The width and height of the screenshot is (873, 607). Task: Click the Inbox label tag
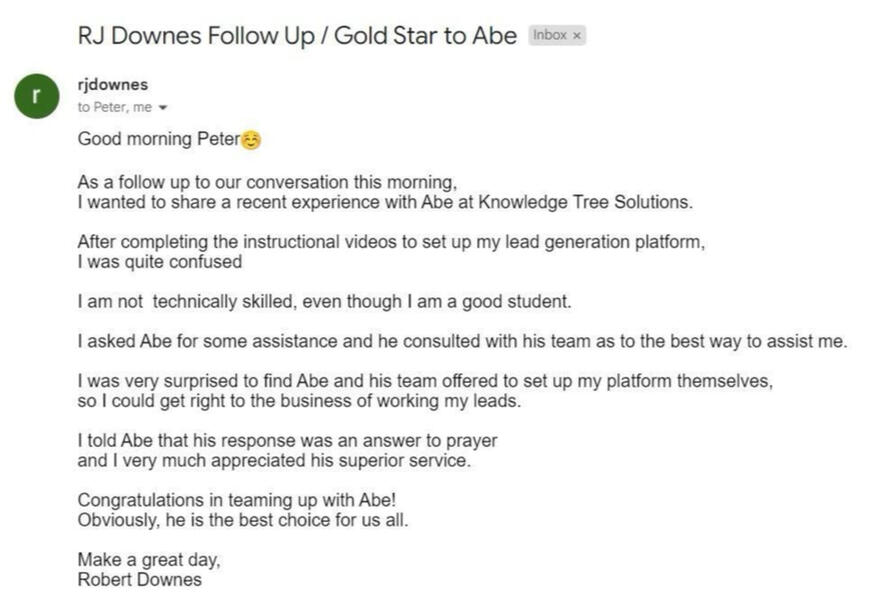(x=557, y=35)
